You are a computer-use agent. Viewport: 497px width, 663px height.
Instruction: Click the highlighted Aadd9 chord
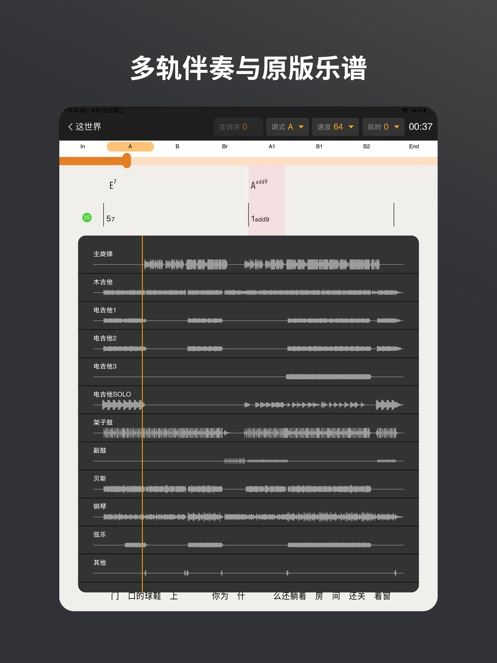coord(259,184)
